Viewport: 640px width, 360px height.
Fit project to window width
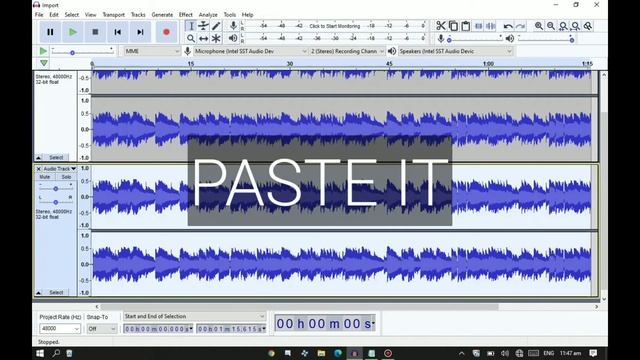[x=576, y=26]
